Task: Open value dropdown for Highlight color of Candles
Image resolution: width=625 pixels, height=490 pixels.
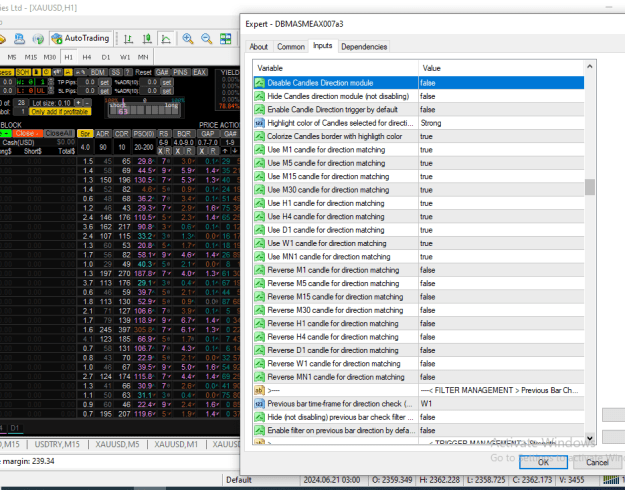Action: [x=501, y=123]
